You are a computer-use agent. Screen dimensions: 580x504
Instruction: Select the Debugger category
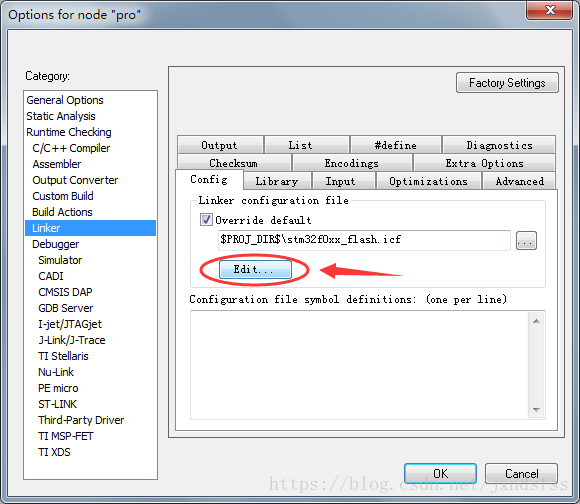click(55, 244)
